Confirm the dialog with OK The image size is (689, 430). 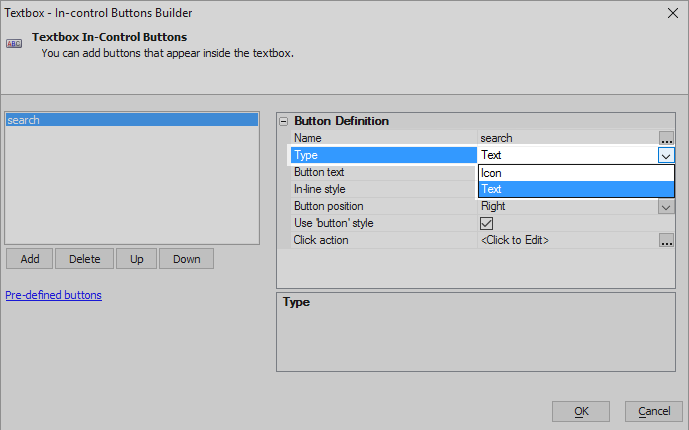tap(580, 411)
